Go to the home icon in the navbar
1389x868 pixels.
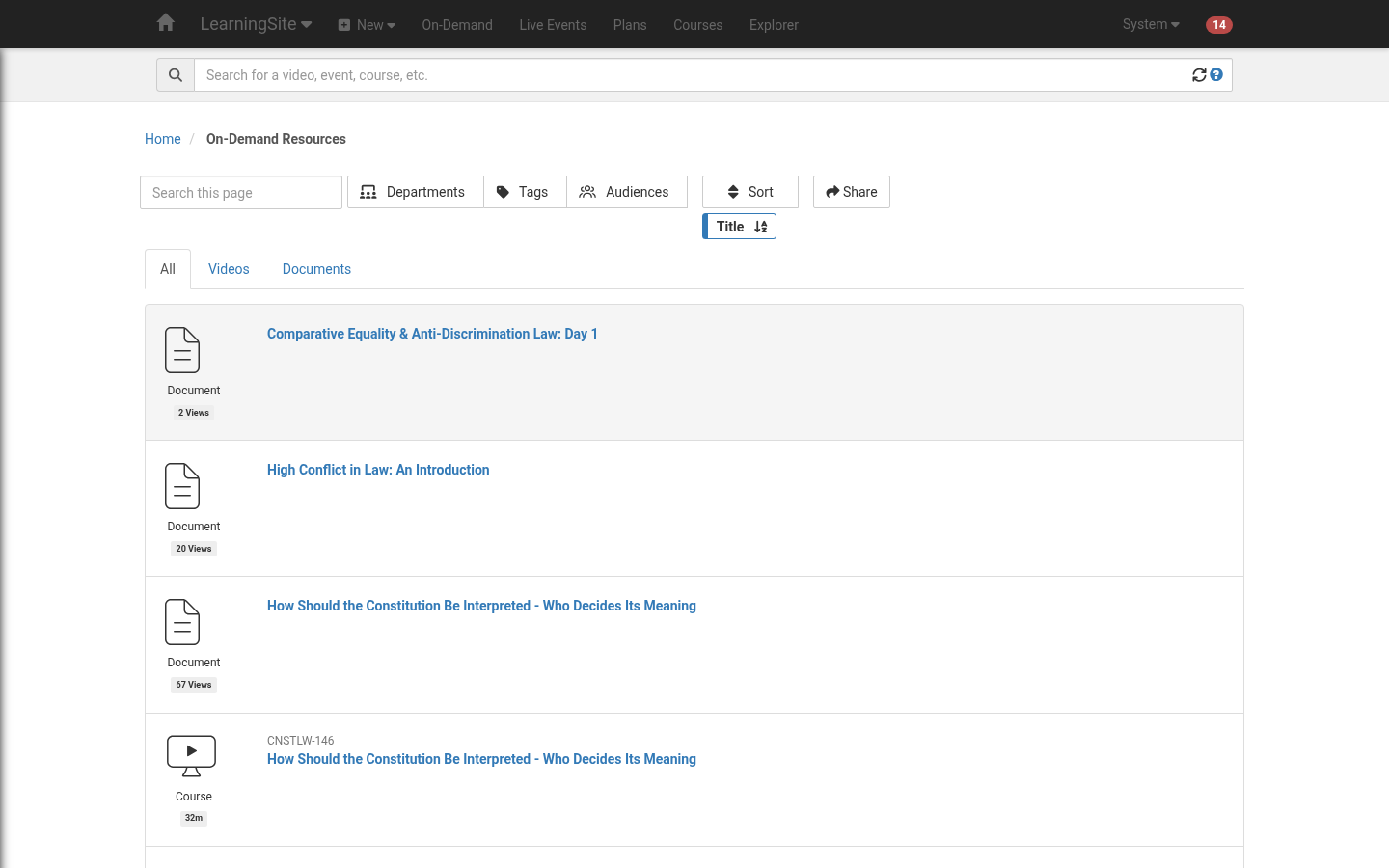166,22
